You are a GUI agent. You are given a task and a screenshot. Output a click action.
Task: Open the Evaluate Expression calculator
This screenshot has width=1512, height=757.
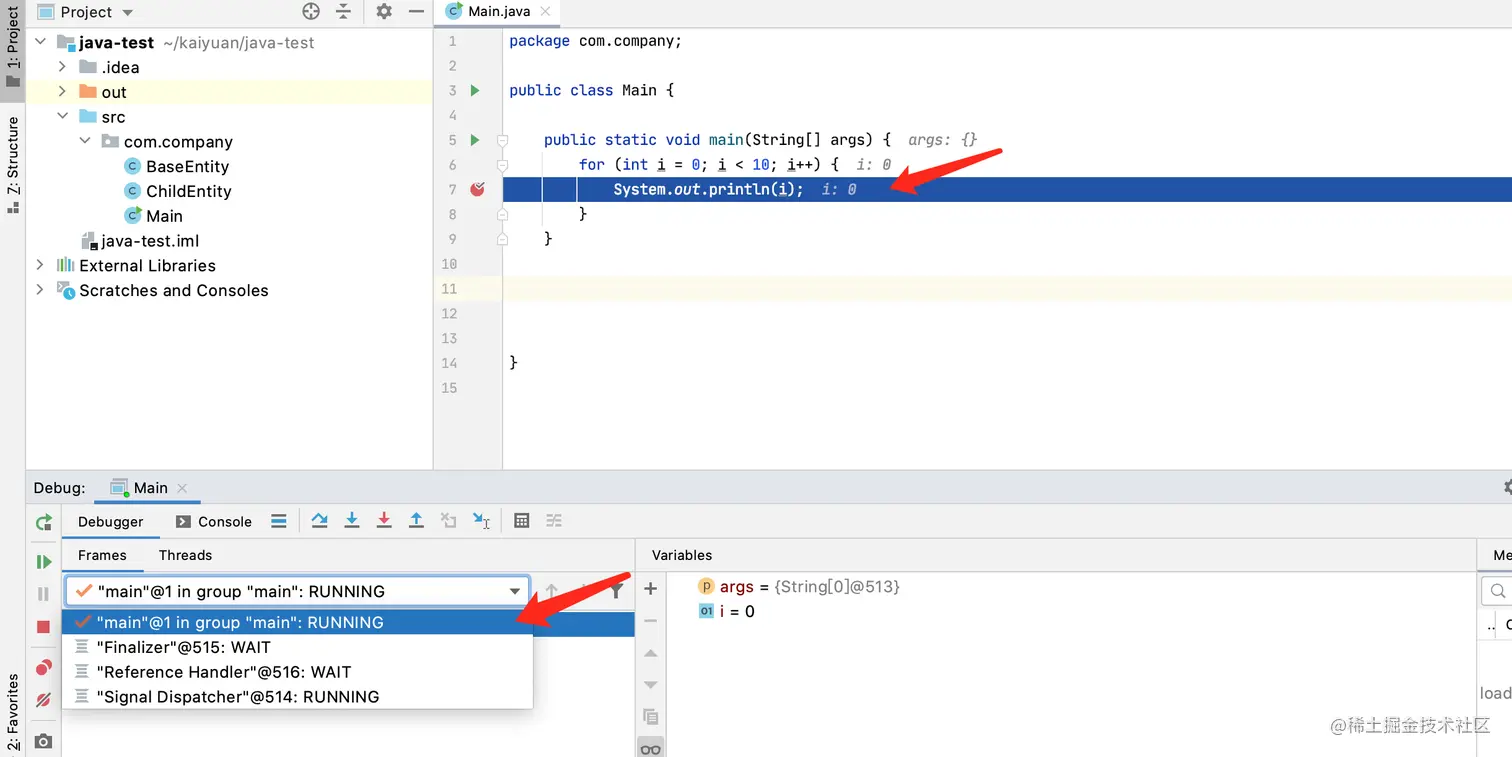point(521,521)
